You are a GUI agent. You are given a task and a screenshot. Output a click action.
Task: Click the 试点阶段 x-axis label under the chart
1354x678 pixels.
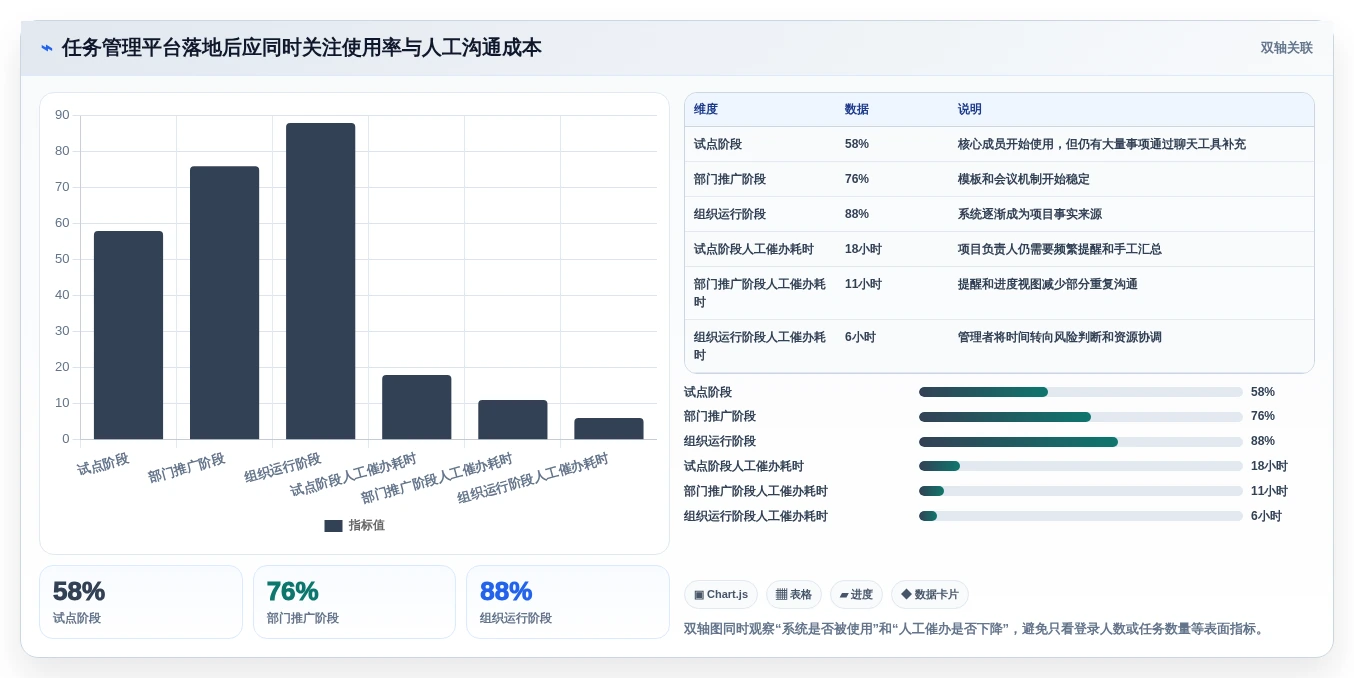point(103,464)
